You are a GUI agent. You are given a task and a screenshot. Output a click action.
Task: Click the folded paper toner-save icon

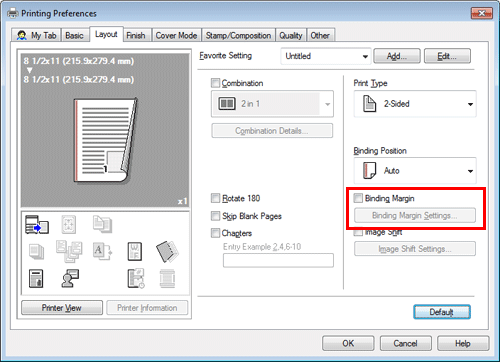pos(167,252)
